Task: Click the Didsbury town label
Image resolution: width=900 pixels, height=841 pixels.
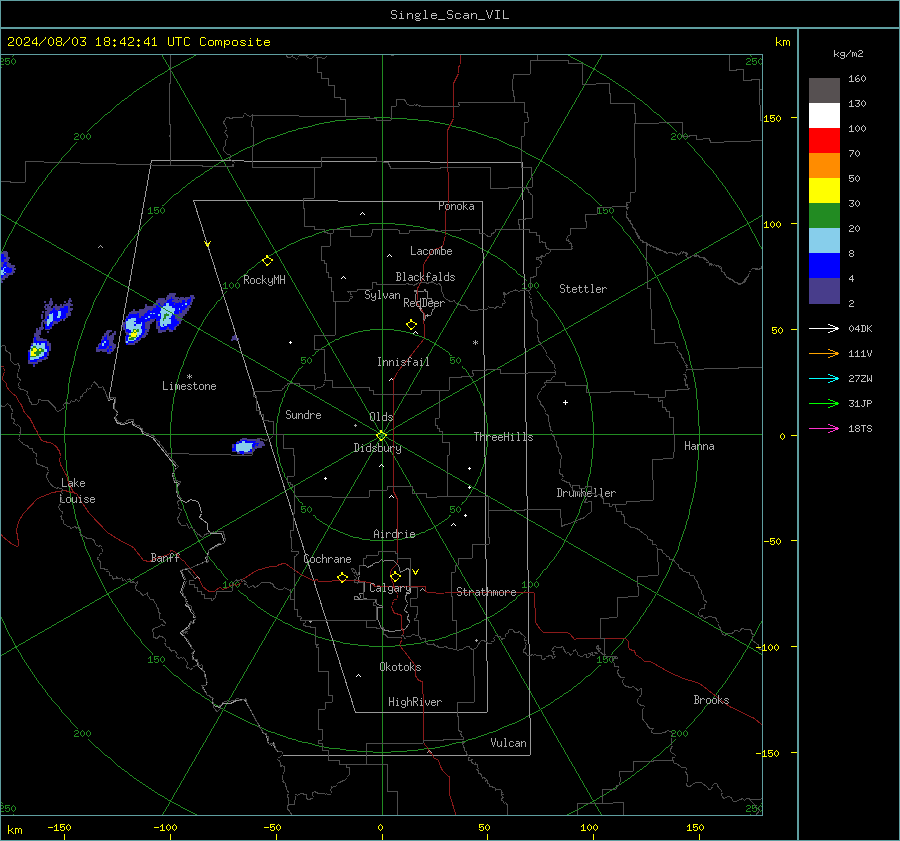Action: [x=377, y=448]
